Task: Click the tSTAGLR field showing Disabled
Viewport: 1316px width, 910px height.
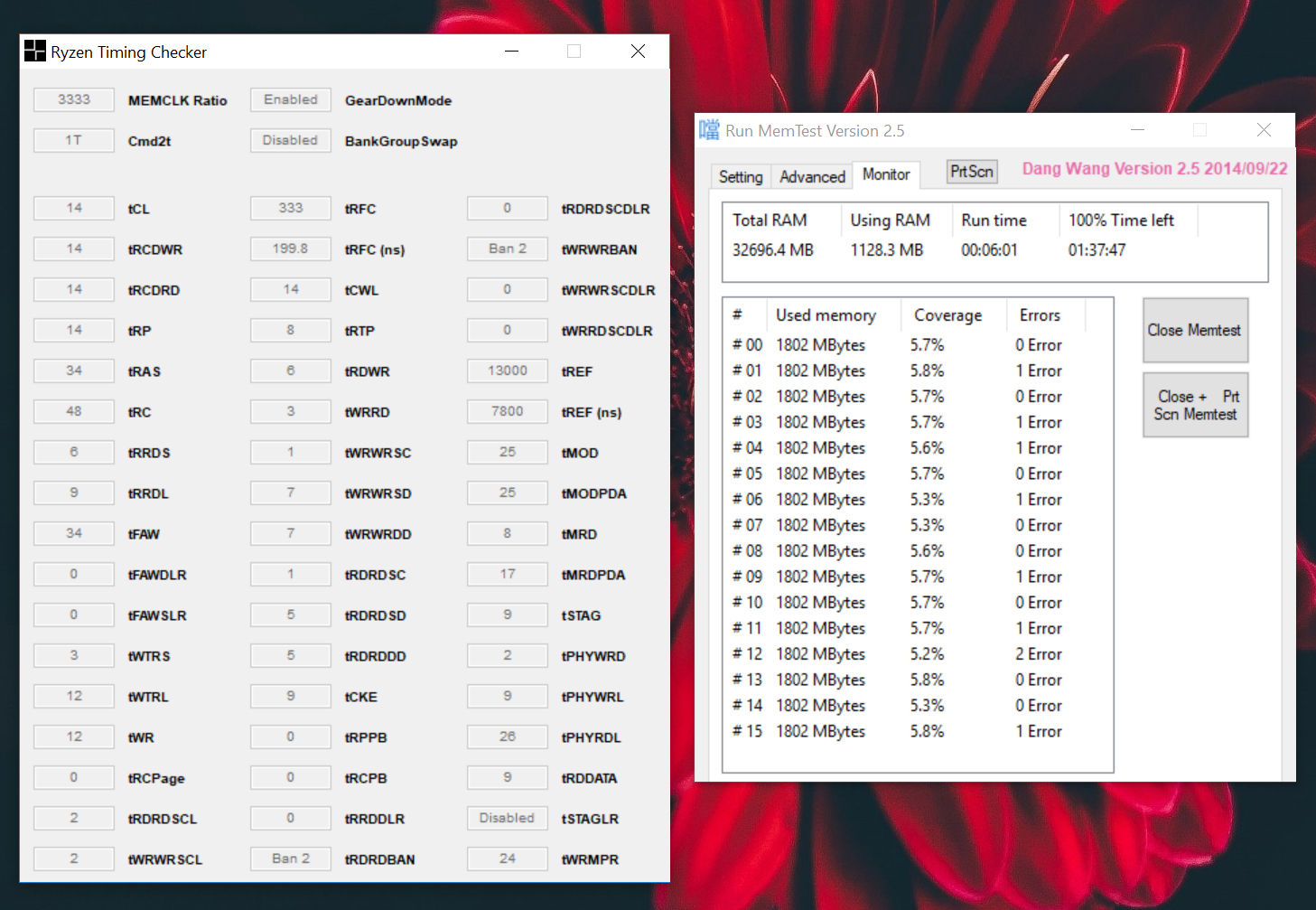Action: click(x=508, y=818)
